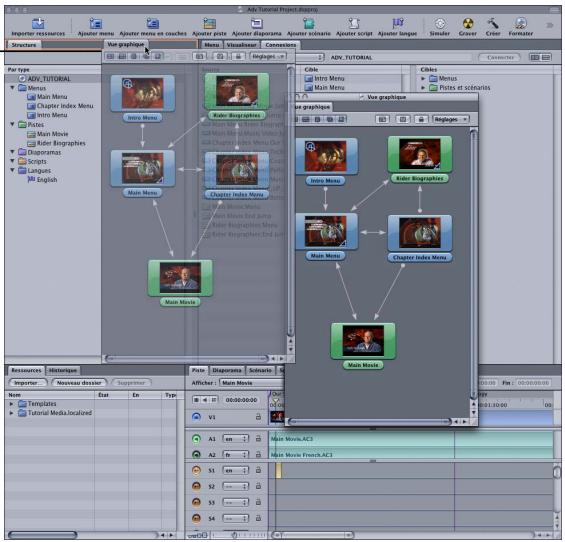Open the Afficher Main Movie popup
This screenshot has height=542, width=565.
252,383
